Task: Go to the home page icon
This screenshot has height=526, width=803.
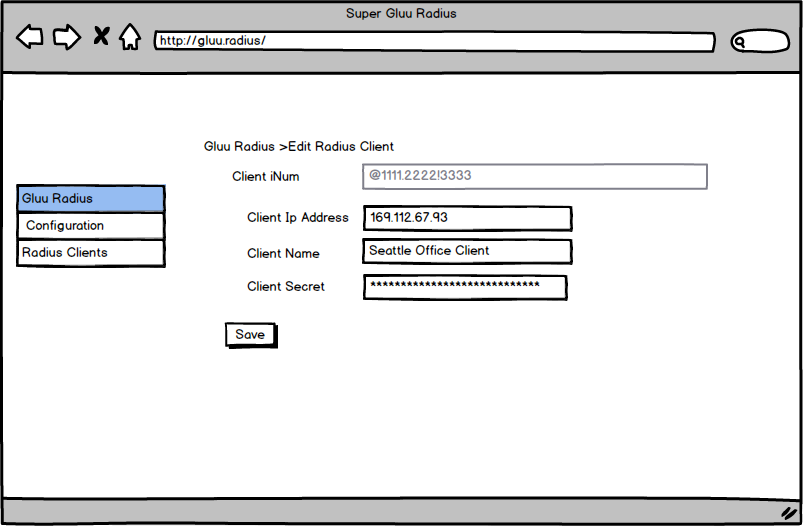Action: coord(130,36)
